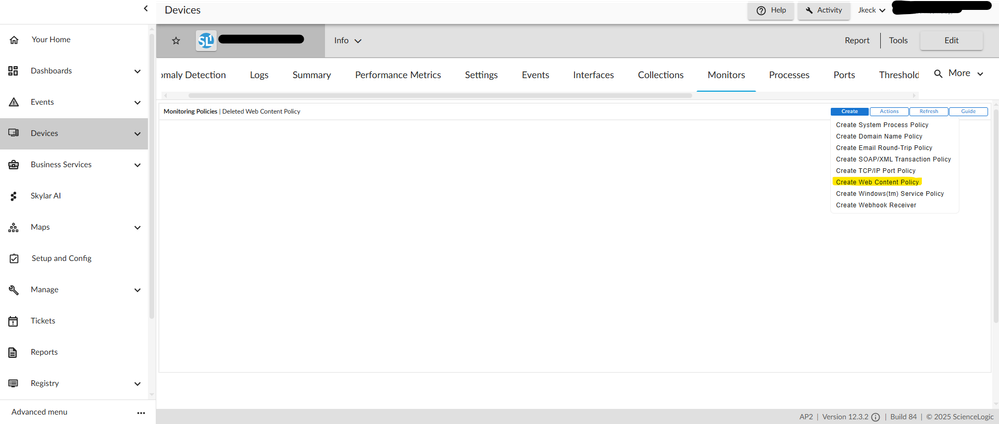The width and height of the screenshot is (999, 424).
Task: Switch to the Interfaces tab
Action: point(593,75)
